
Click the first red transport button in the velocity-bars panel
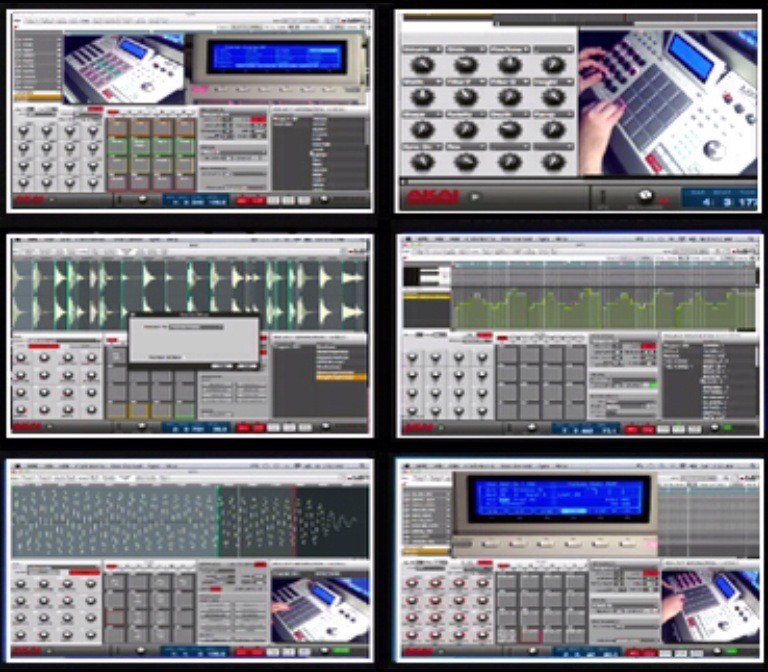click(x=632, y=429)
